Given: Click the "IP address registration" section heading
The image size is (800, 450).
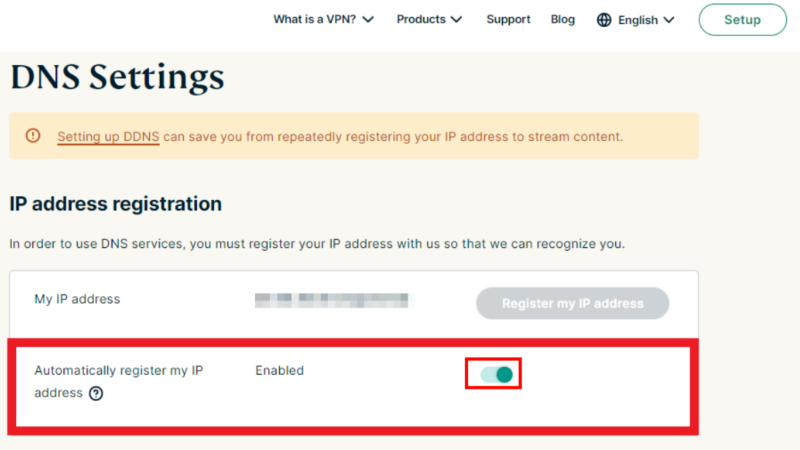Looking at the screenshot, I should pos(115,204).
